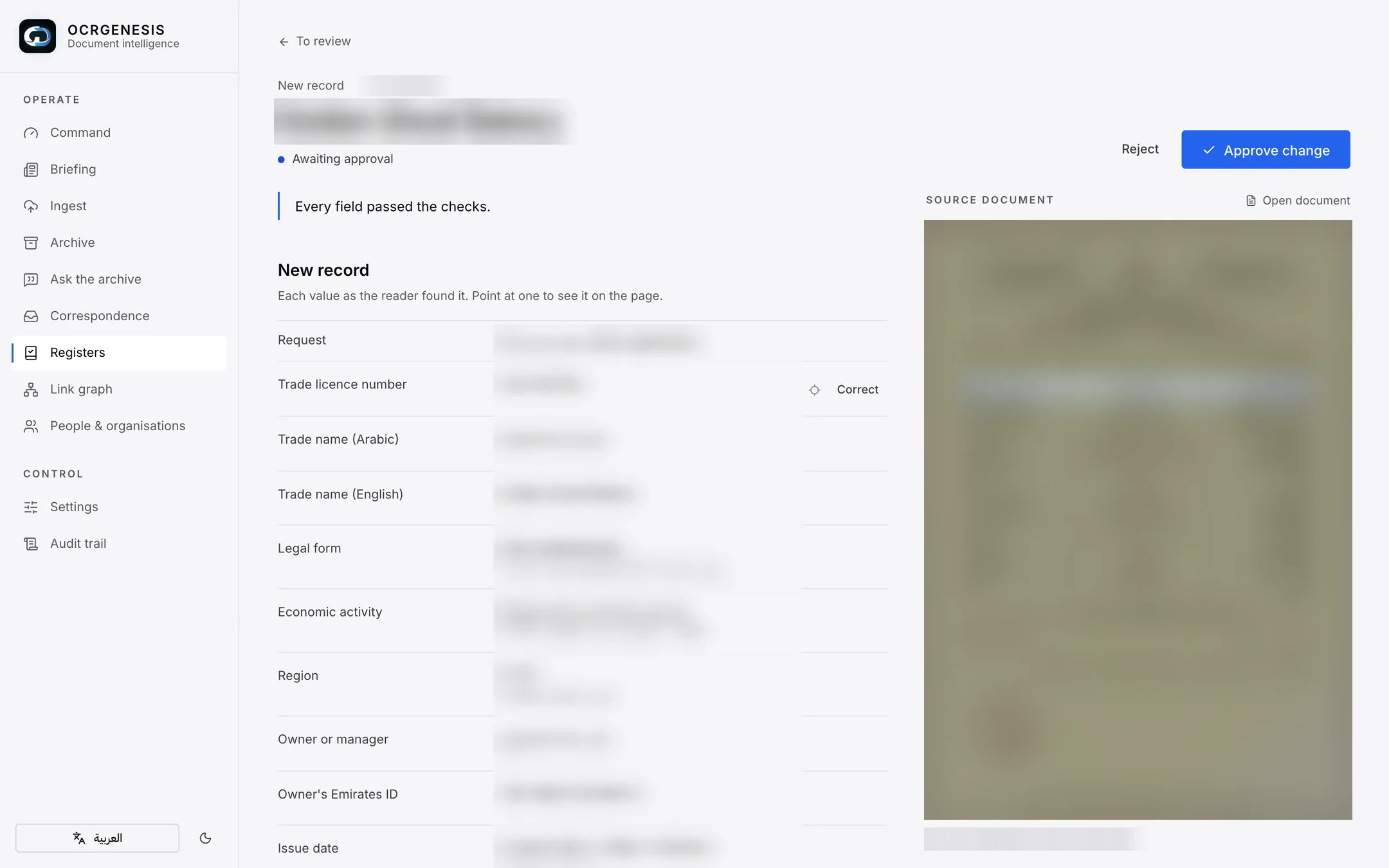Go to the Command menu item
The height and width of the screenshot is (868, 1389).
pos(119,132)
